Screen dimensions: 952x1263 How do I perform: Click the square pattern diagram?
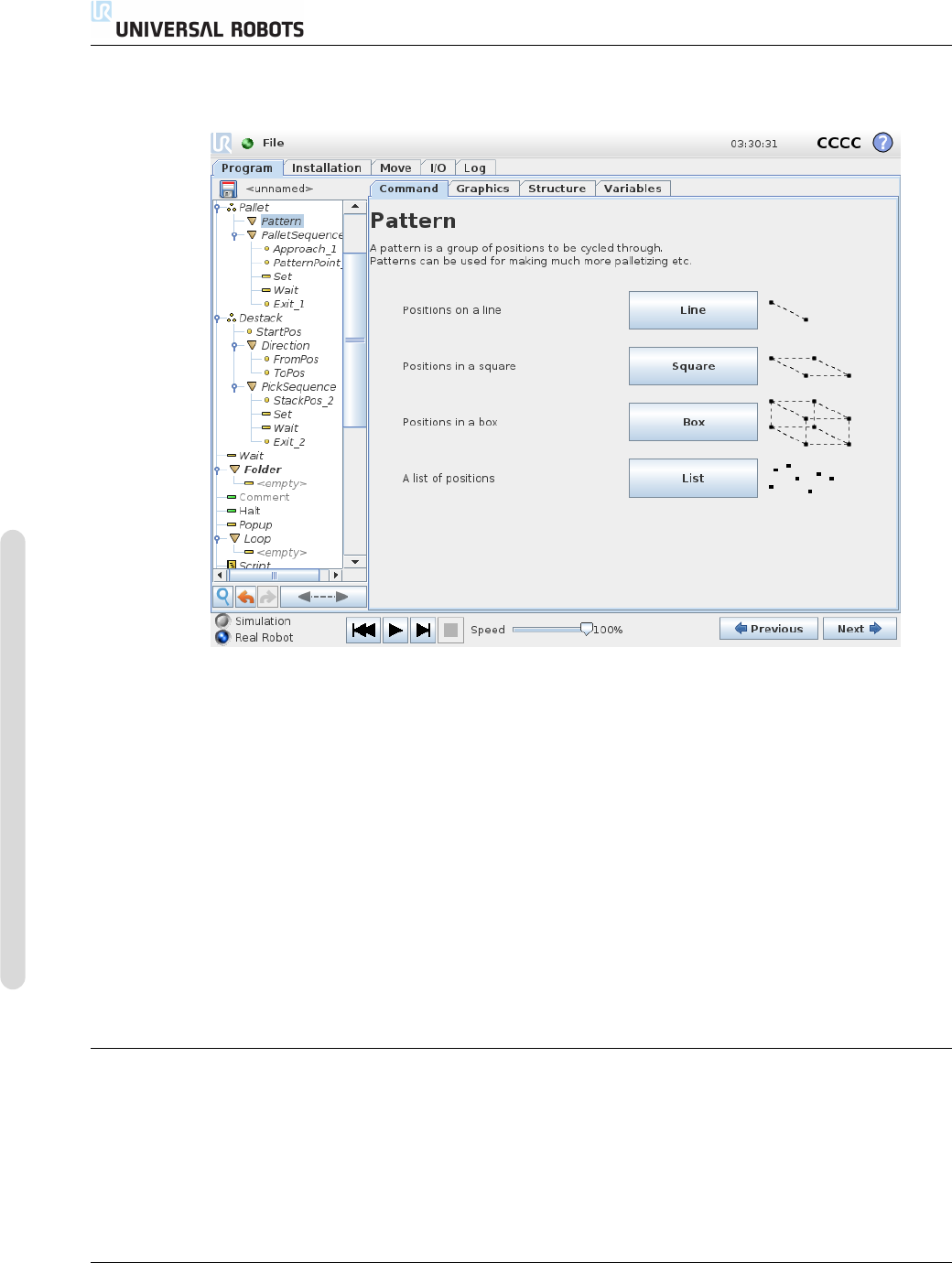pos(810,366)
